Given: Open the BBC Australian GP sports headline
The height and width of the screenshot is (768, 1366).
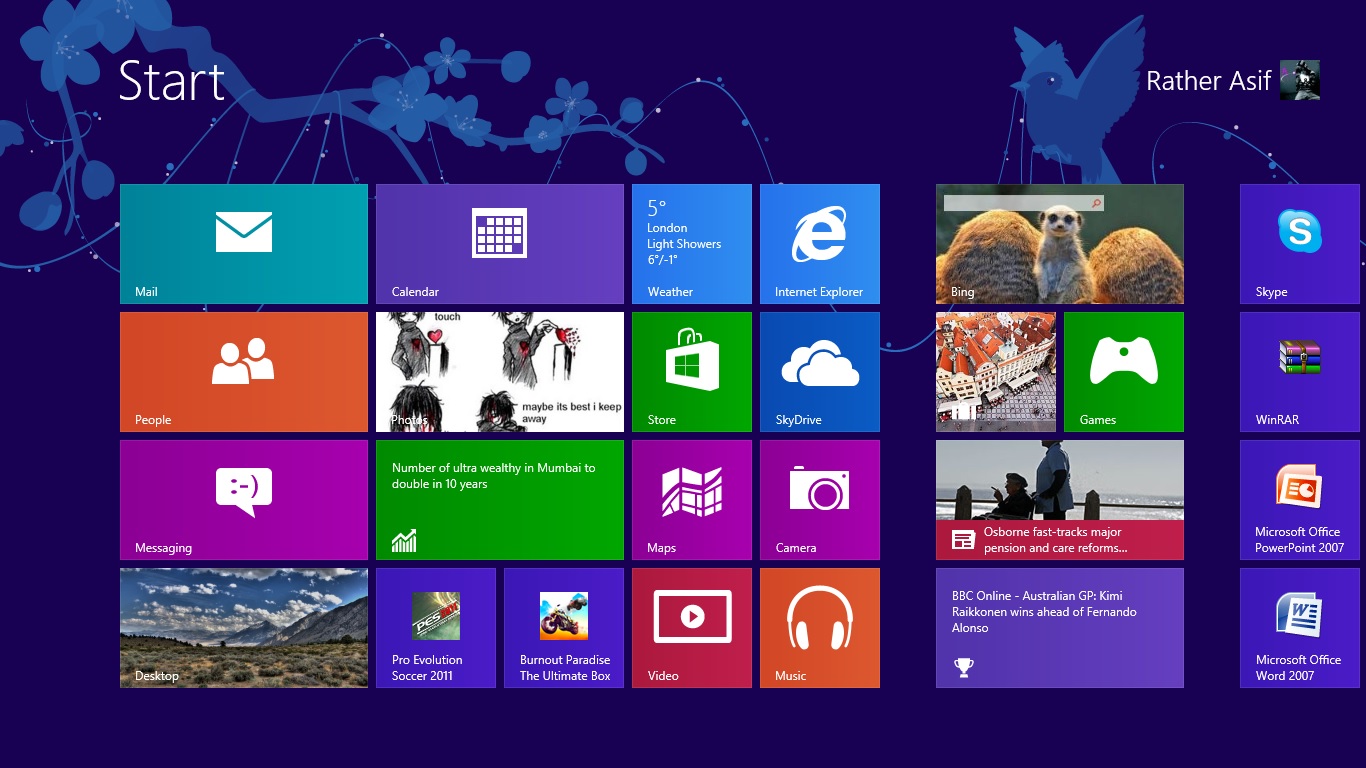Looking at the screenshot, I should (1059, 627).
